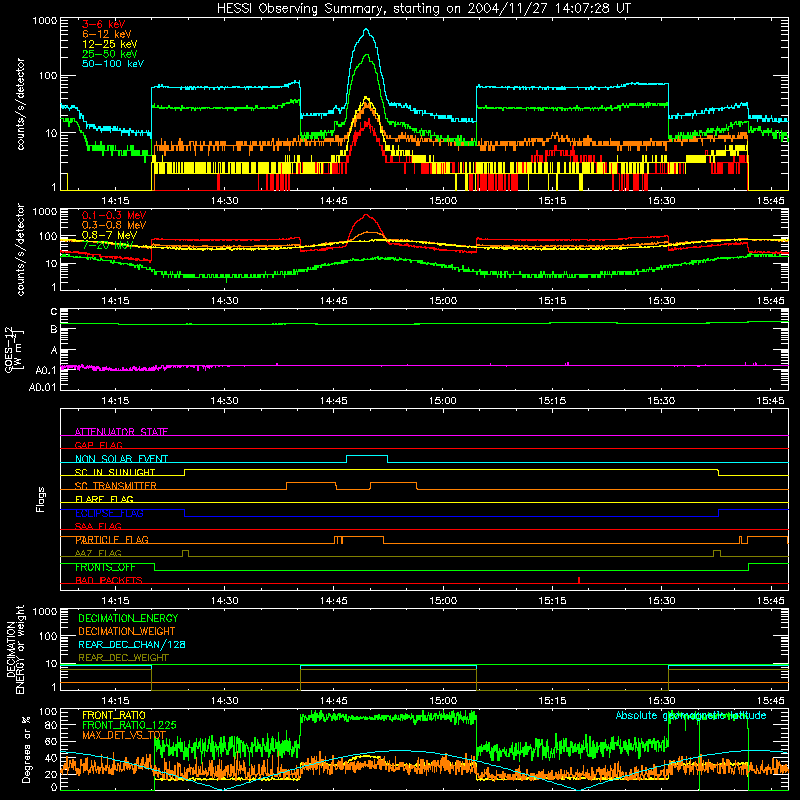This screenshot has width=800, height=800.
Task: Click the red 0.1-0.3 MeV curve peak
Action: pos(366,215)
